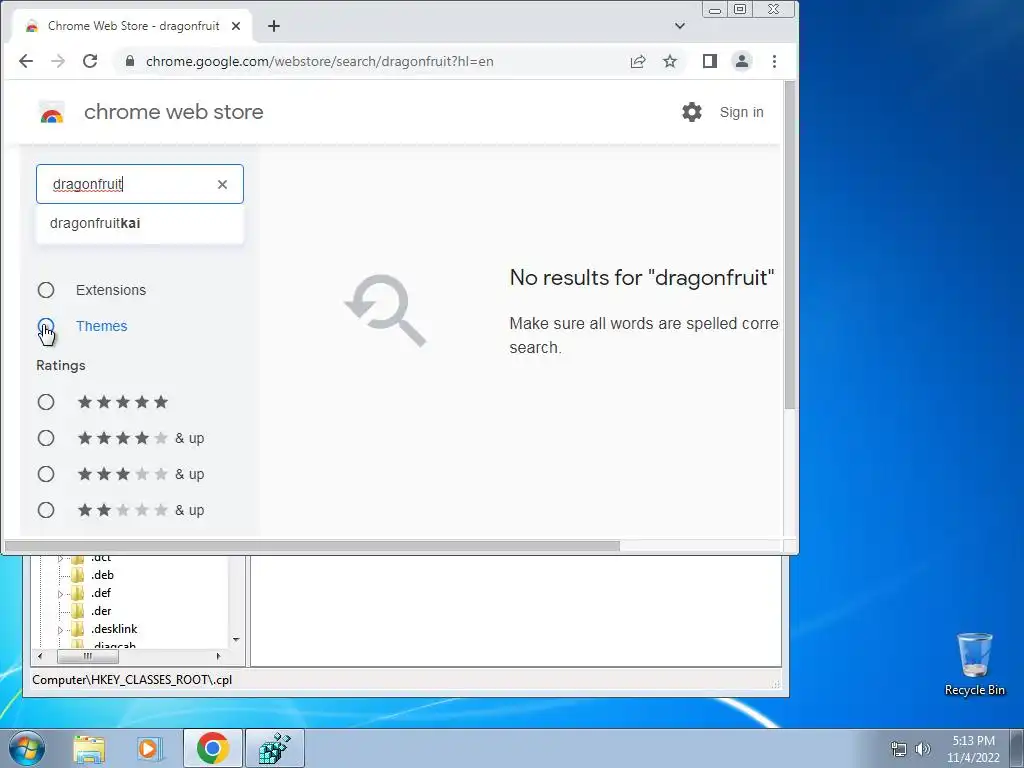Image resolution: width=1024 pixels, height=768 pixels.
Task: Toggle the Chrome side panel
Action: (710, 61)
